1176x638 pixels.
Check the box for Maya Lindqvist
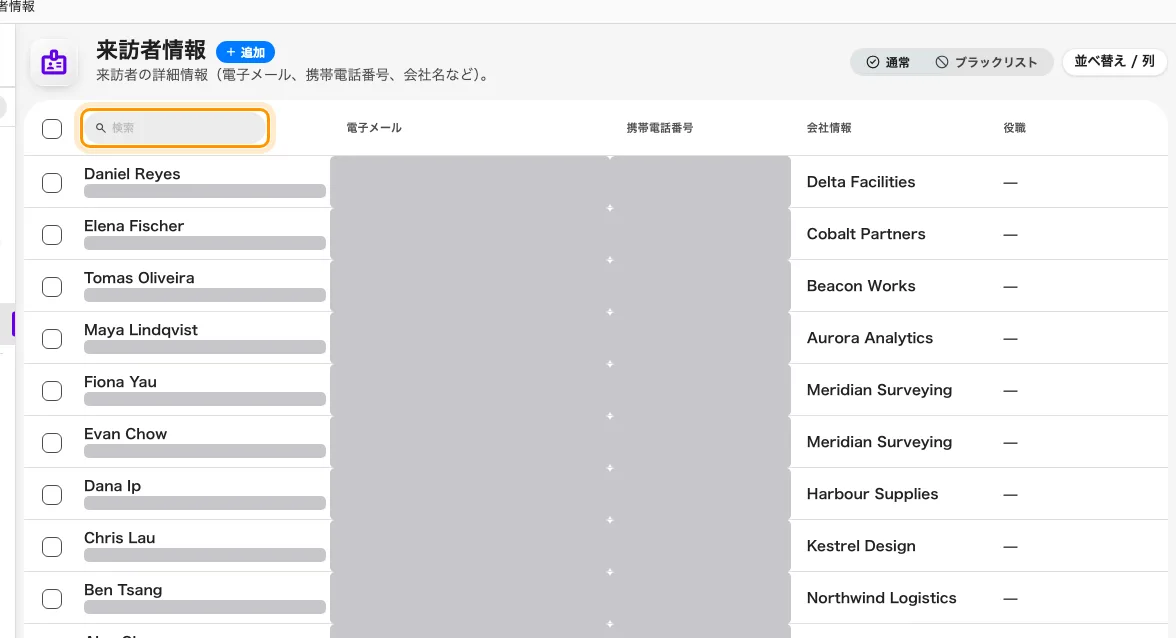click(x=52, y=339)
